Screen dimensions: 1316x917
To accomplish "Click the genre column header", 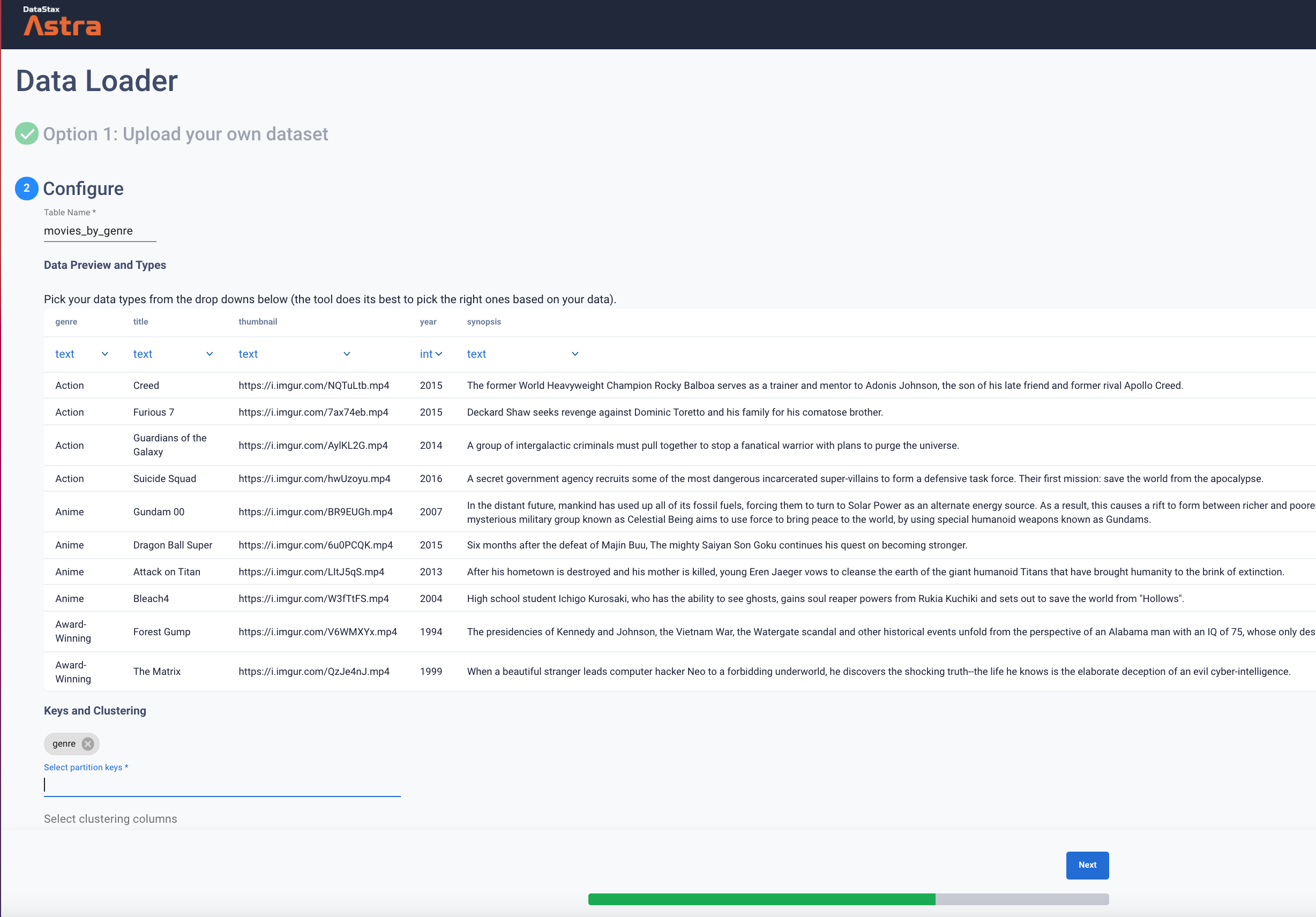I will pyautogui.click(x=66, y=322).
